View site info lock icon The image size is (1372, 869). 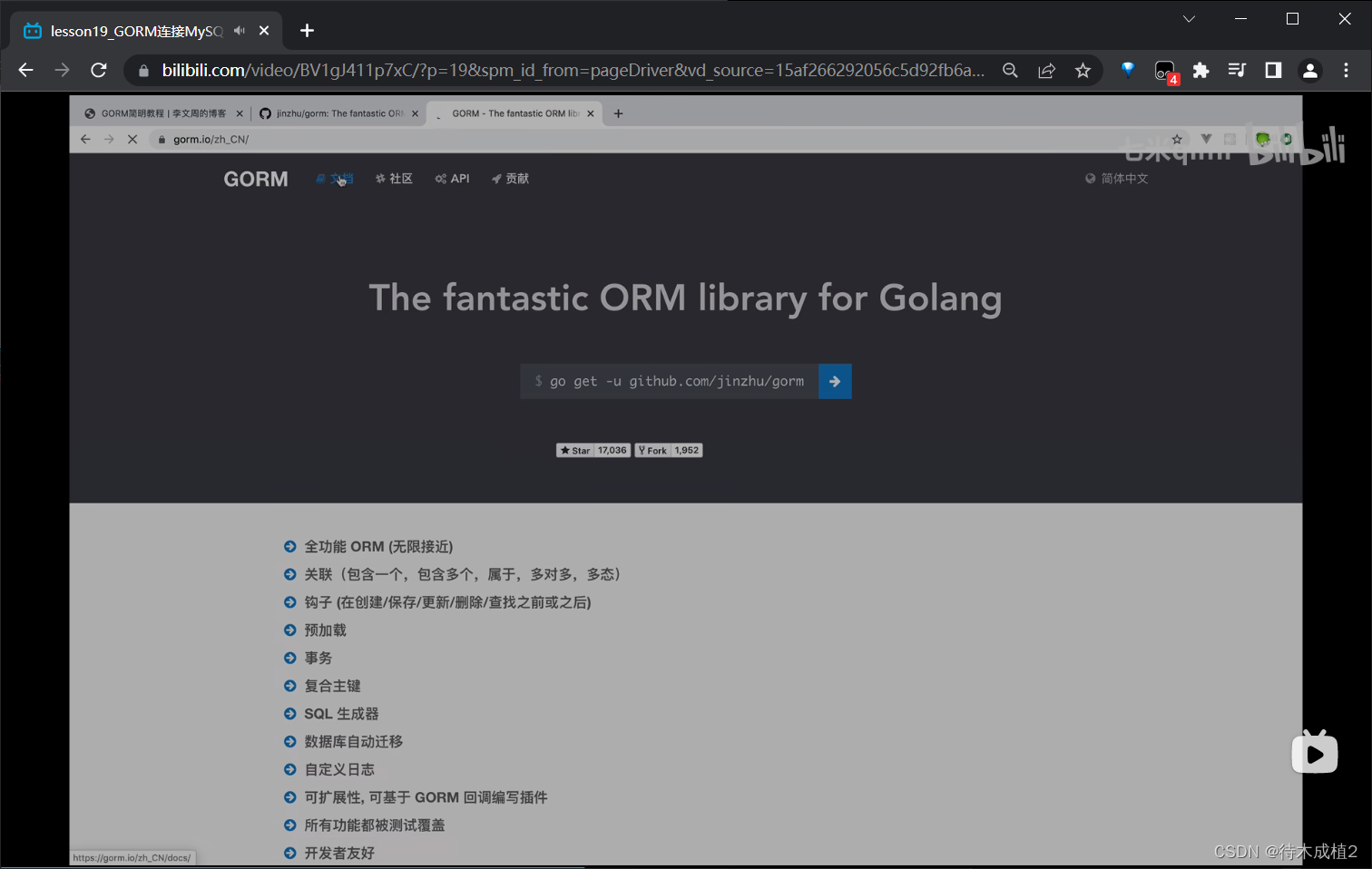[x=143, y=70]
